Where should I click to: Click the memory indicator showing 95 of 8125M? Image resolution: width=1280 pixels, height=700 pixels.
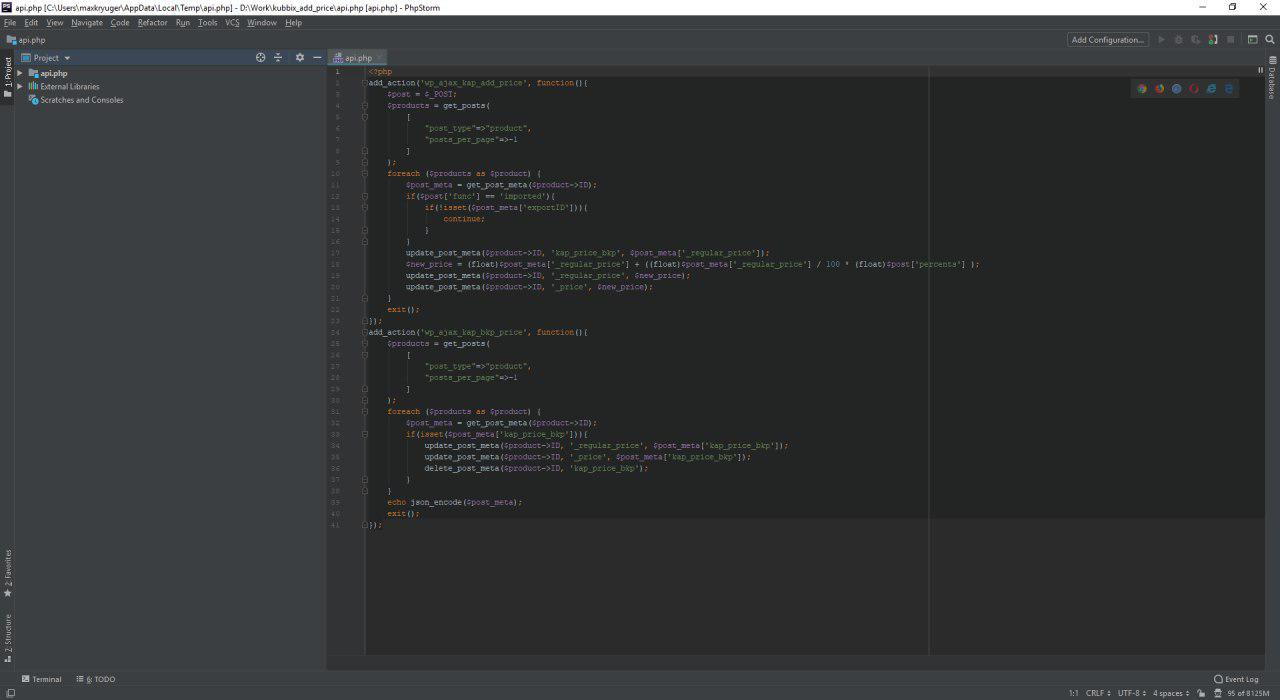(1248, 693)
